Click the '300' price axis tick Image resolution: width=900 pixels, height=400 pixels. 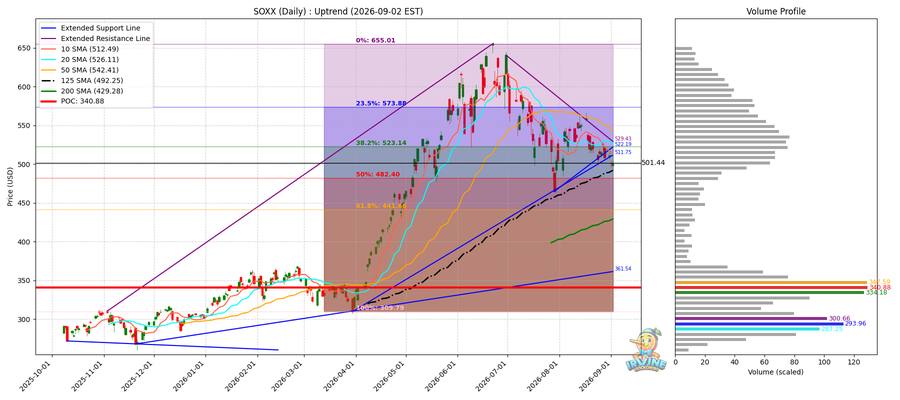[x=25, y=320]
